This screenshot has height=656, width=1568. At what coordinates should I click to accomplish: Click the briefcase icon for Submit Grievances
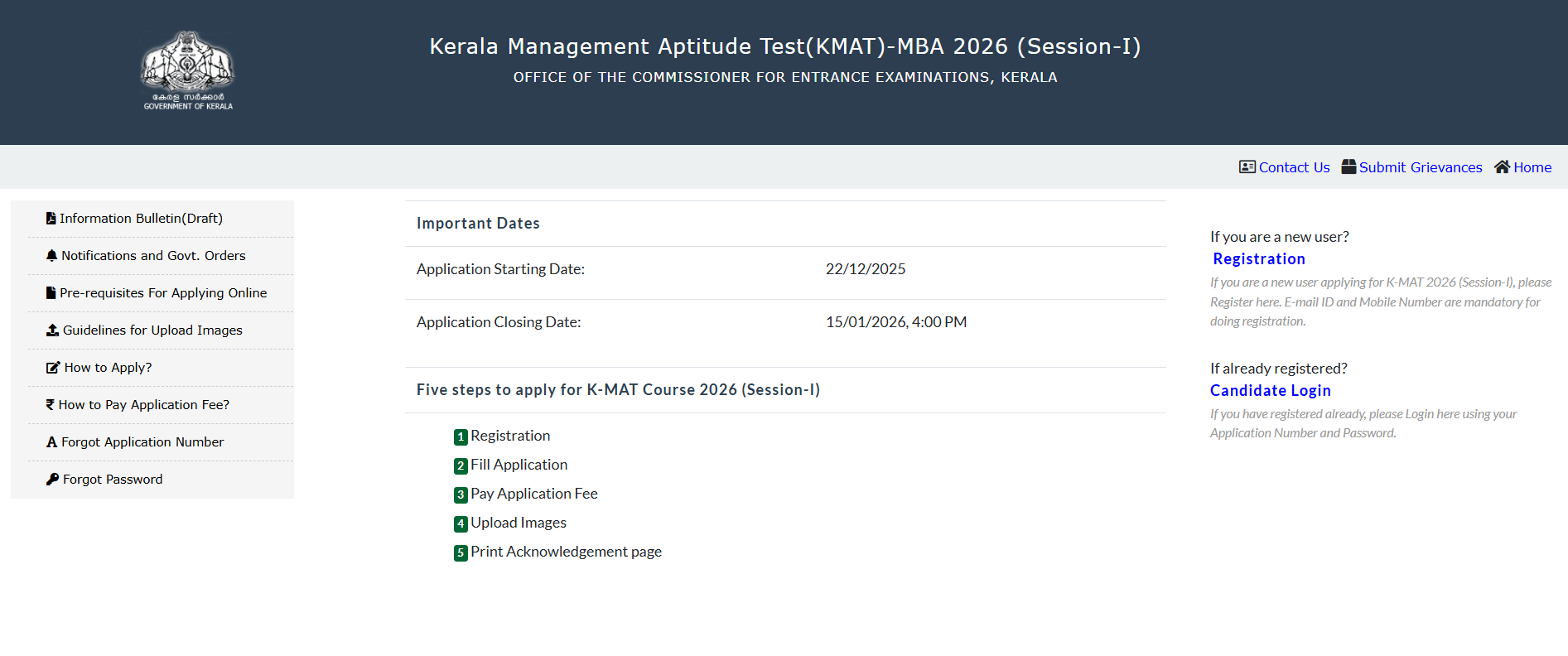pyautogui.click(x=1348, y=167)
